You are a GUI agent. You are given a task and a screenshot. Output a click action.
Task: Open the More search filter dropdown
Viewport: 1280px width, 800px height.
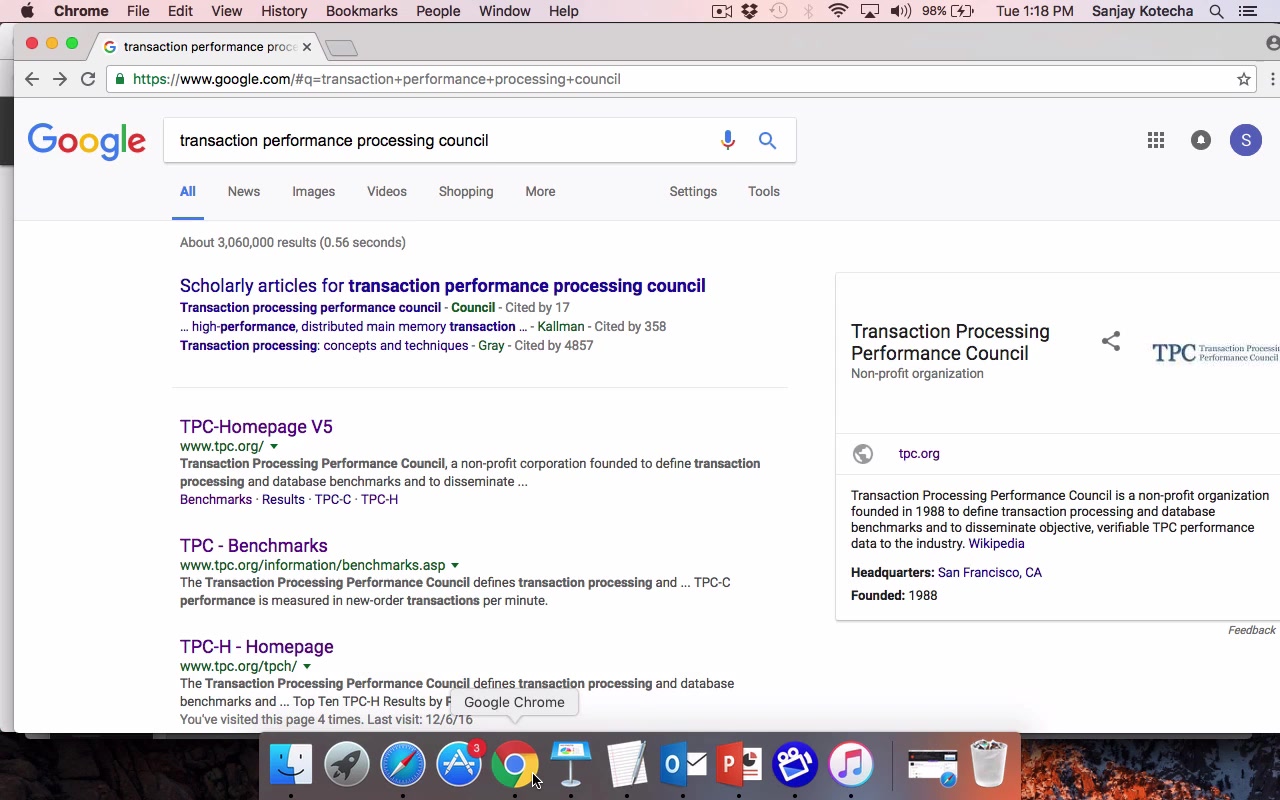click(540, 192)
